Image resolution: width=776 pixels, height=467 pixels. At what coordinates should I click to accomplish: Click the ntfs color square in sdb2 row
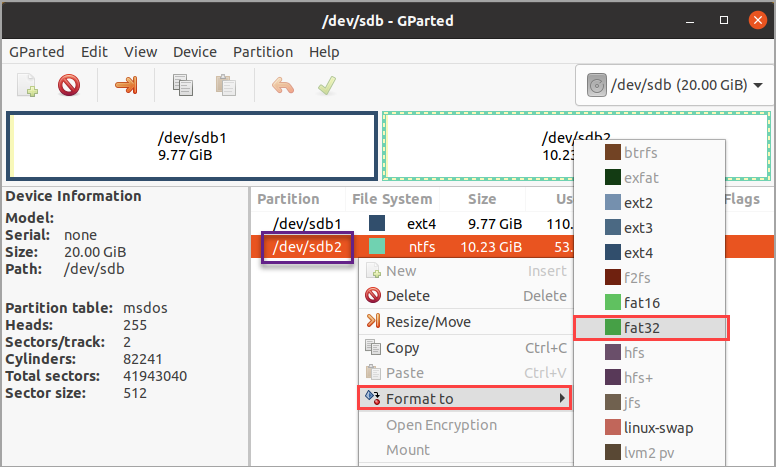coord(377,246)
